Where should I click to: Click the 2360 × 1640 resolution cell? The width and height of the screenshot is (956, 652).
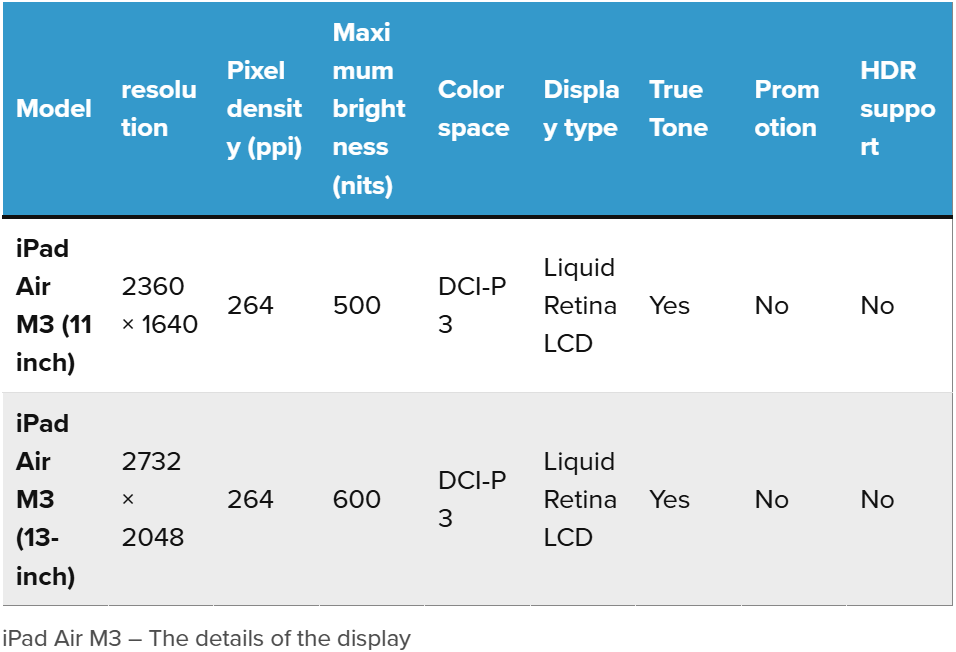pyautogui.click(x=159, y=305)
